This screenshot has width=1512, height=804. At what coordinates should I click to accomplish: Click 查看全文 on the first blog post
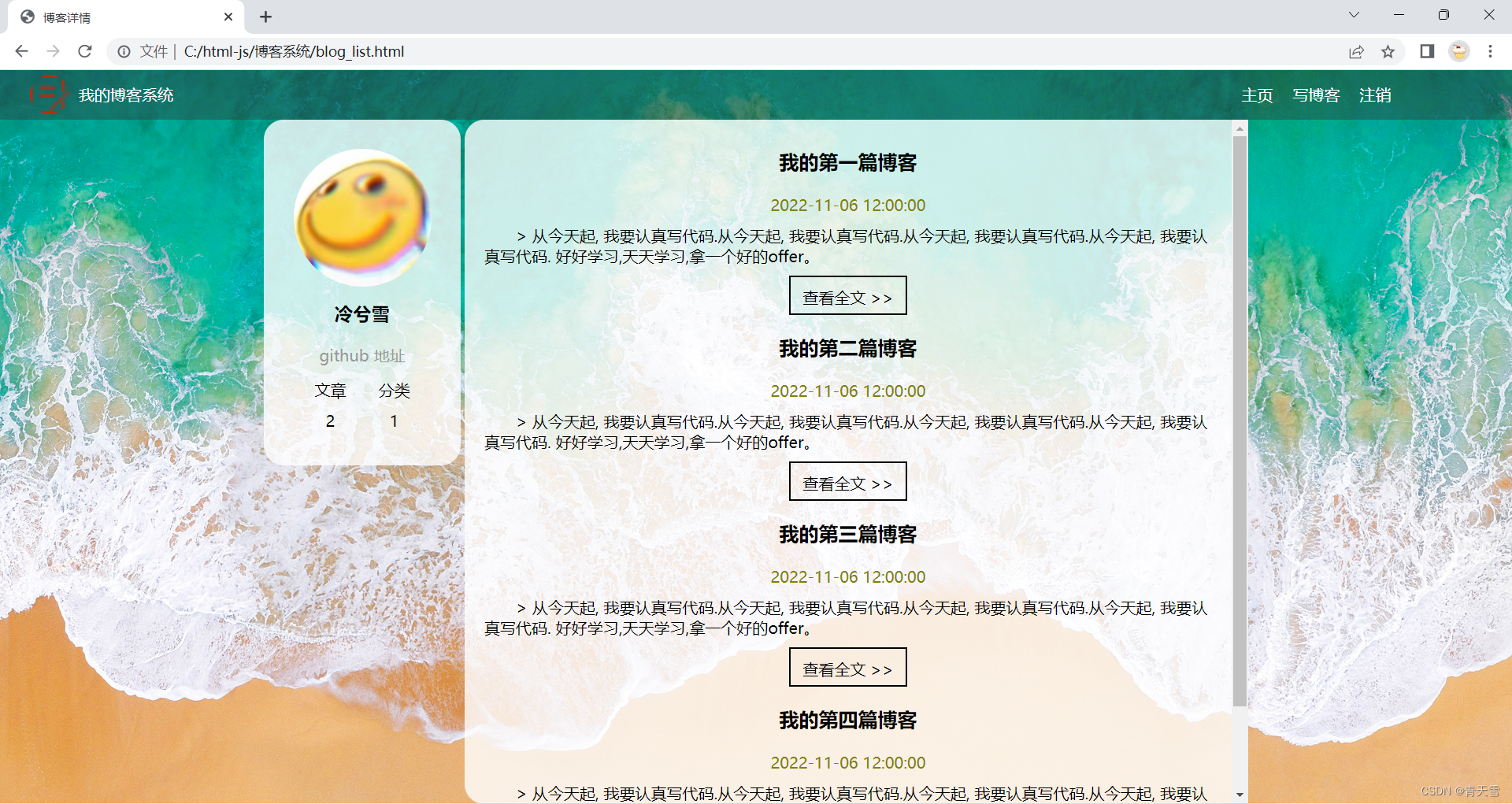click(x=847, y=295)
